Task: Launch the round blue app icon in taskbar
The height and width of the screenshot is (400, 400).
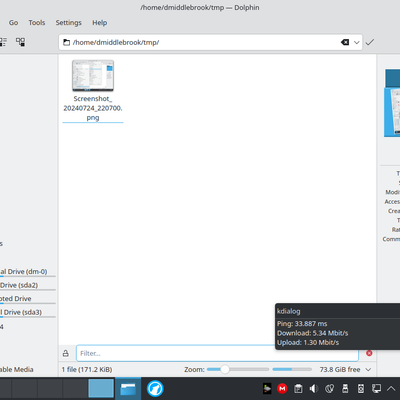Action: pos(155,389)
